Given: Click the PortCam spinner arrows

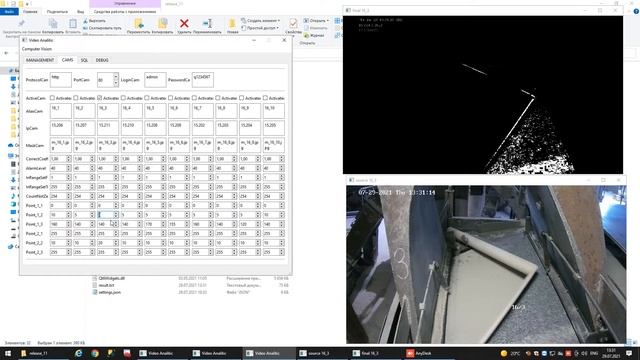Looking at the screenshot, I should coord(116,80).
